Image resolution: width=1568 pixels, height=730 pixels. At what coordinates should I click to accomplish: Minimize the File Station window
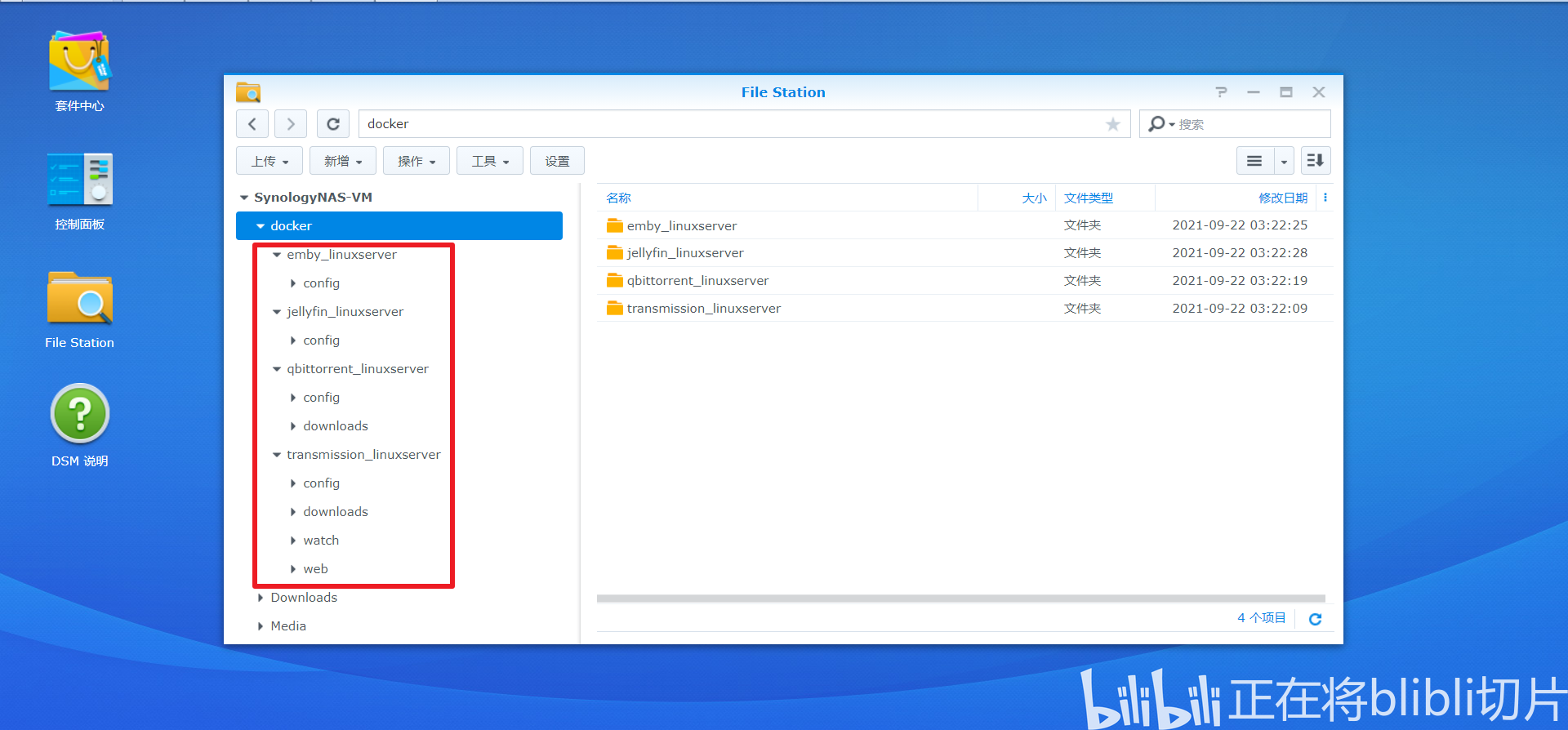[1254, 92]
